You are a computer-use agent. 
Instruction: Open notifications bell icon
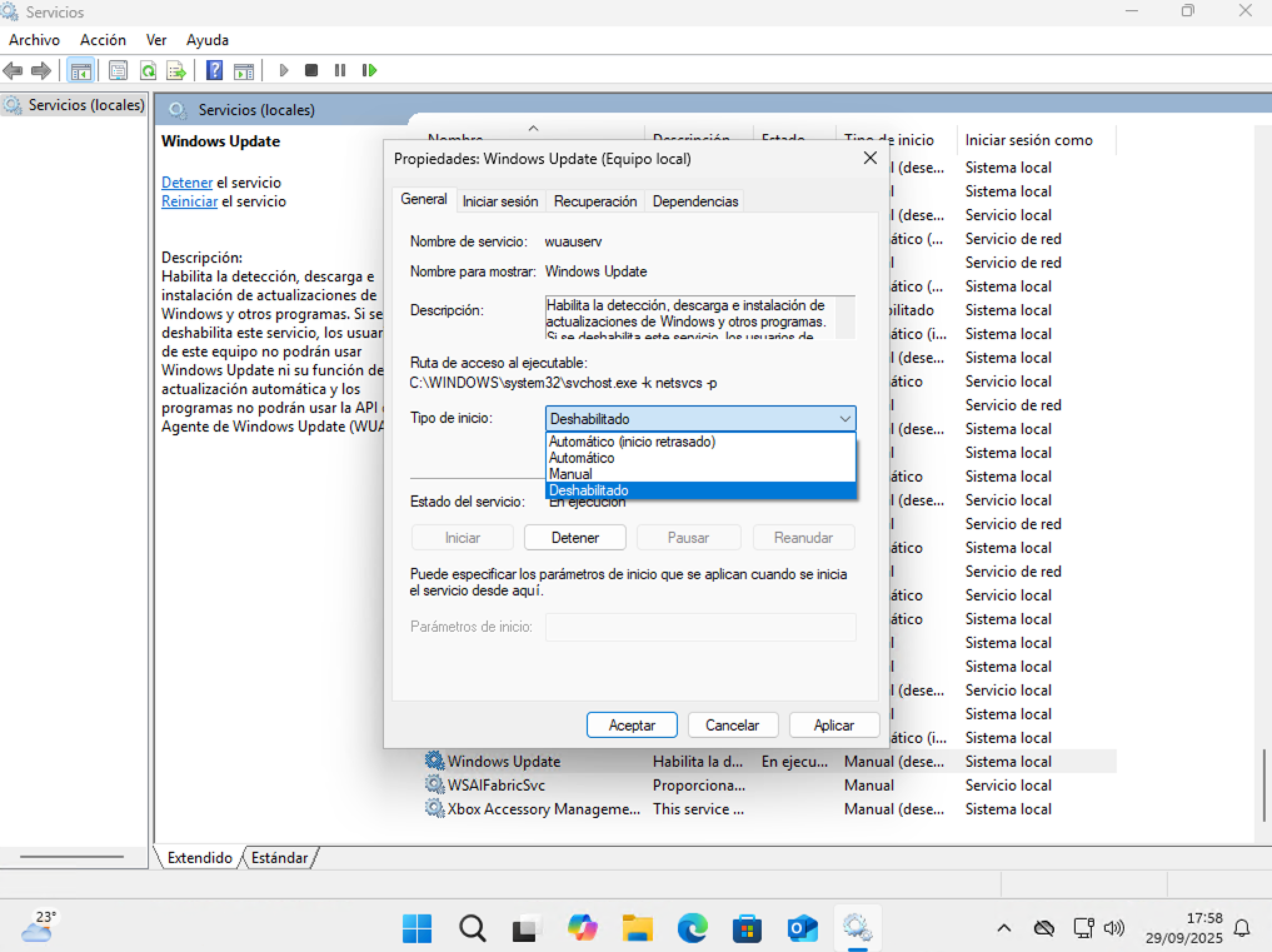click(1243, 928)
